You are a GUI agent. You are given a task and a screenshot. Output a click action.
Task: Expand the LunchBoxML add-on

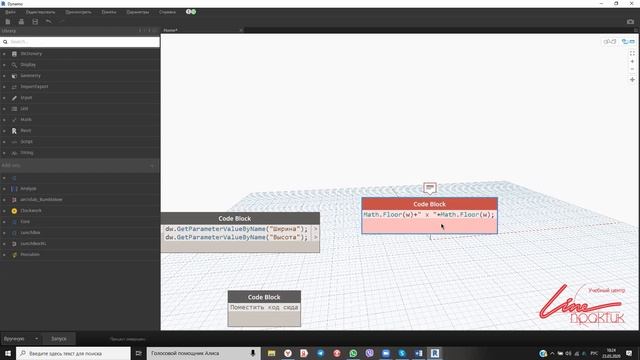(x=4, y=244)
